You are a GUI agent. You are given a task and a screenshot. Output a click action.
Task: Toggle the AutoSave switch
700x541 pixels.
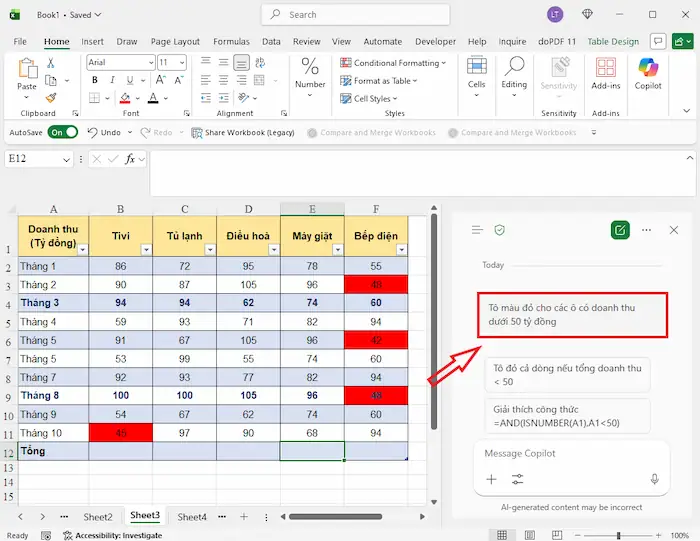(62, 132)
